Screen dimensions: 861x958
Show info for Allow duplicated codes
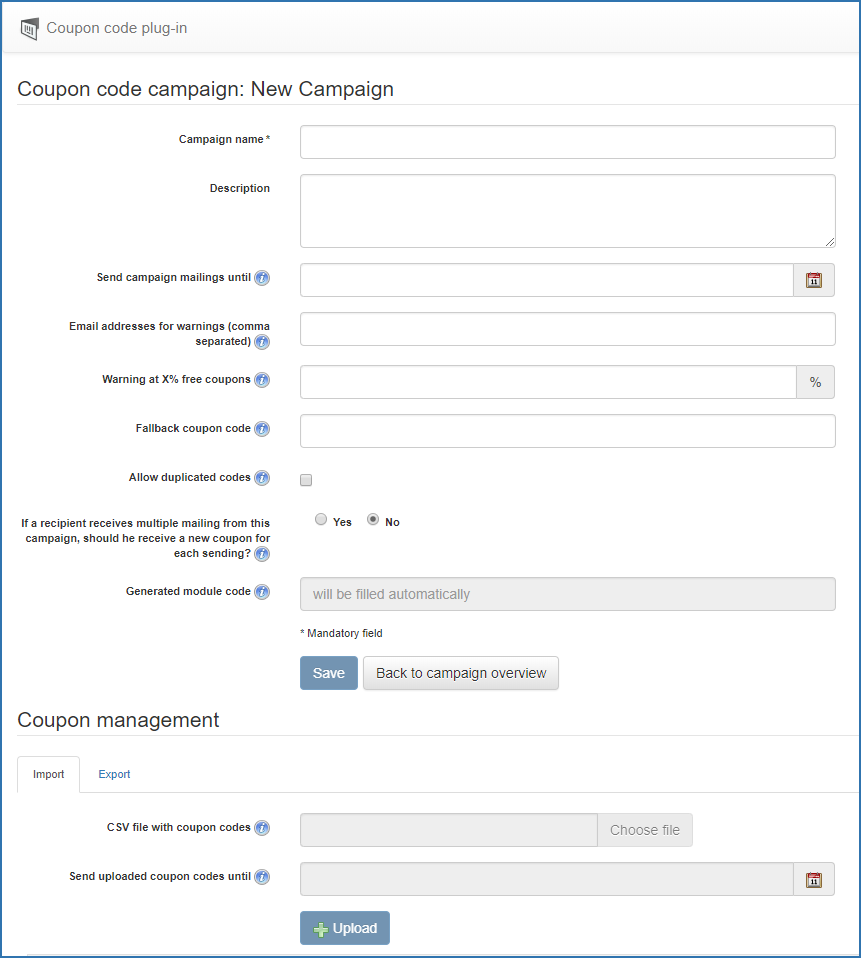[x=262, y=478]
